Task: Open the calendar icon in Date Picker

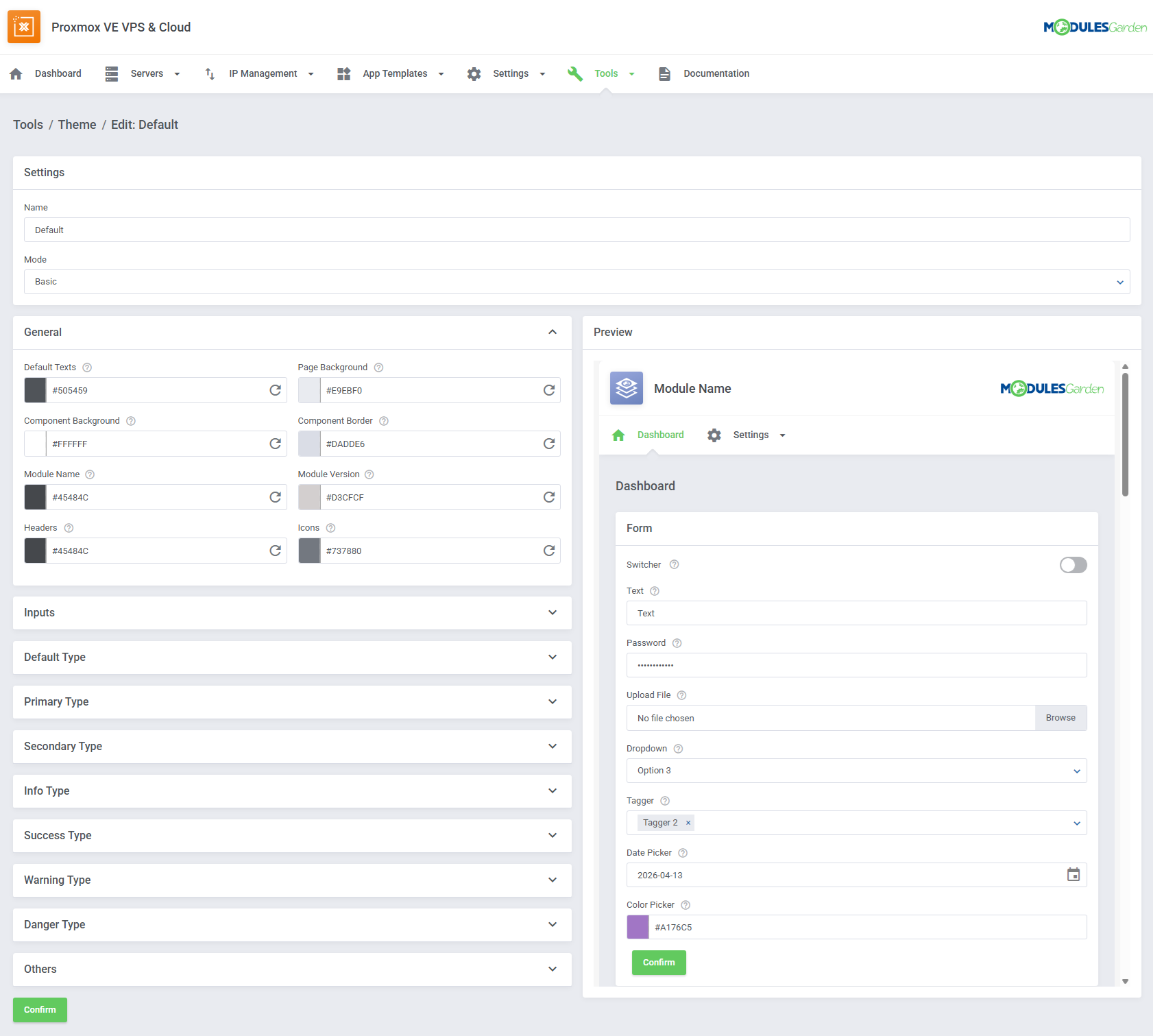Action: 1073,875
